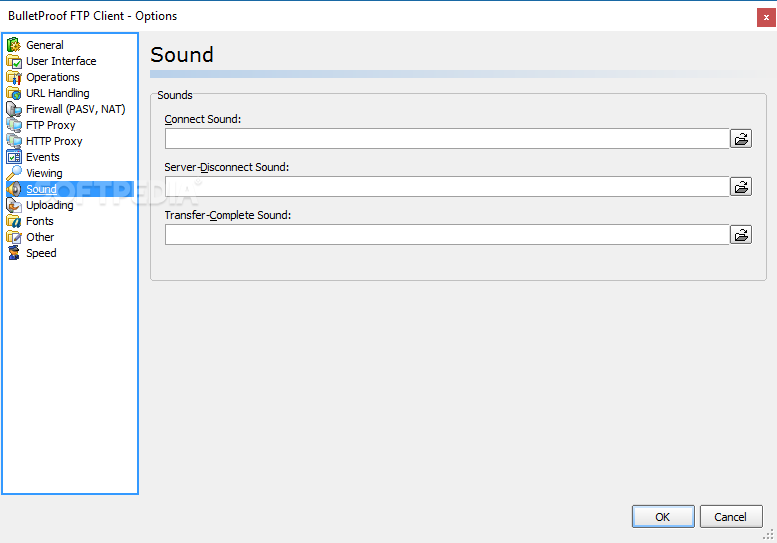The image size is (777, 543).
Task: Open the User Interface options page
Action: [x=61, y=61]
